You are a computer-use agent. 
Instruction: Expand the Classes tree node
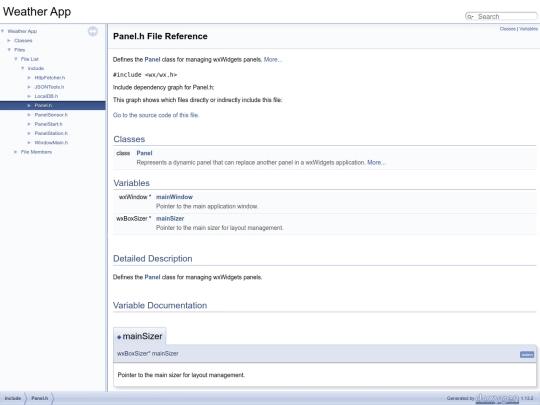(9, 40)
